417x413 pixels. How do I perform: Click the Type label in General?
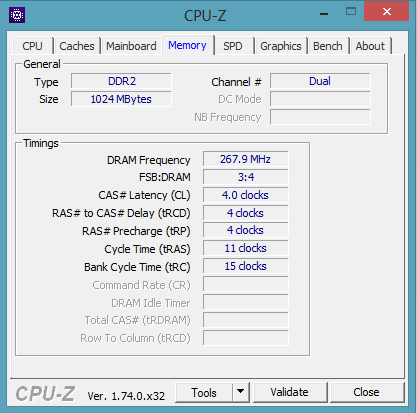click(46, 83)
